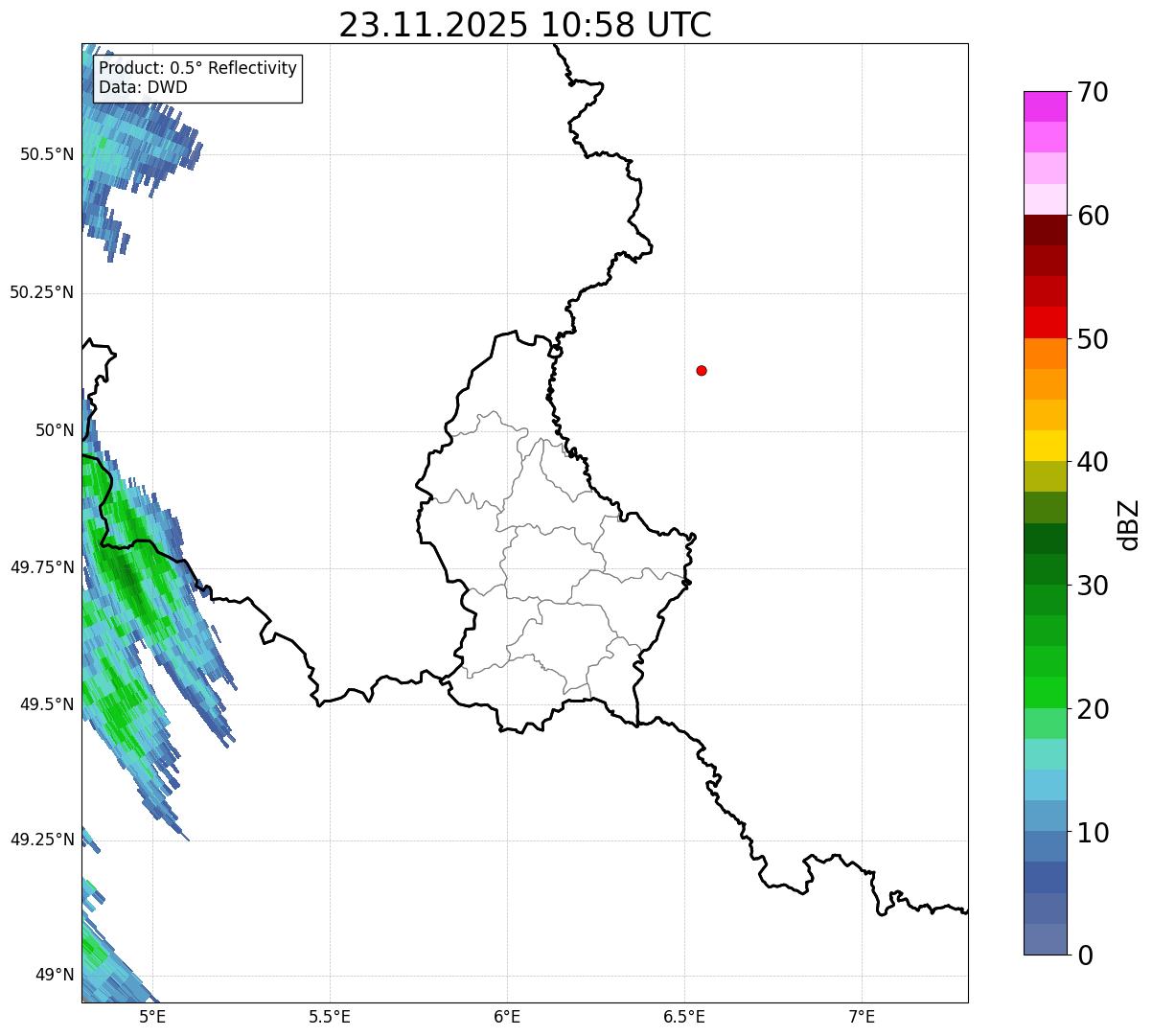Click the 7°E longitude tick label
This screenshot has height=1036, width=1152.
862,1017
